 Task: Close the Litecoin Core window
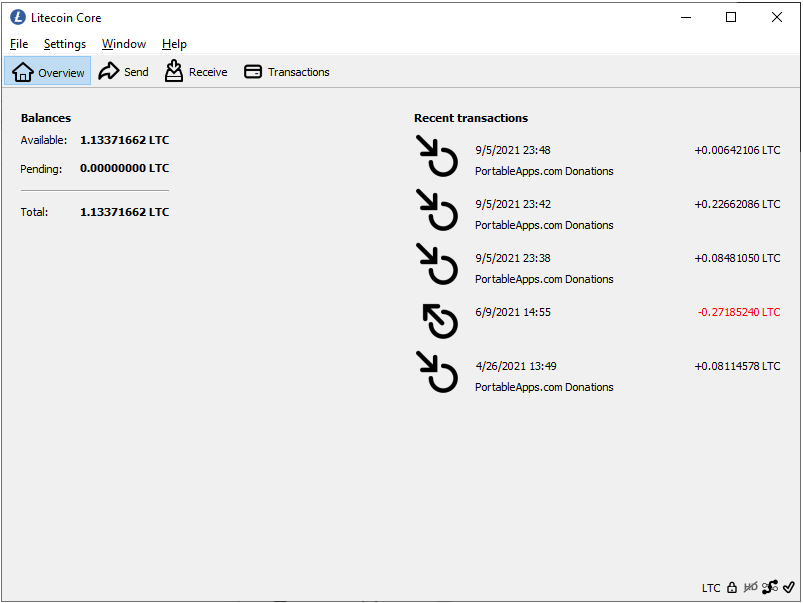pyautogui.click(x=776, y=17)
